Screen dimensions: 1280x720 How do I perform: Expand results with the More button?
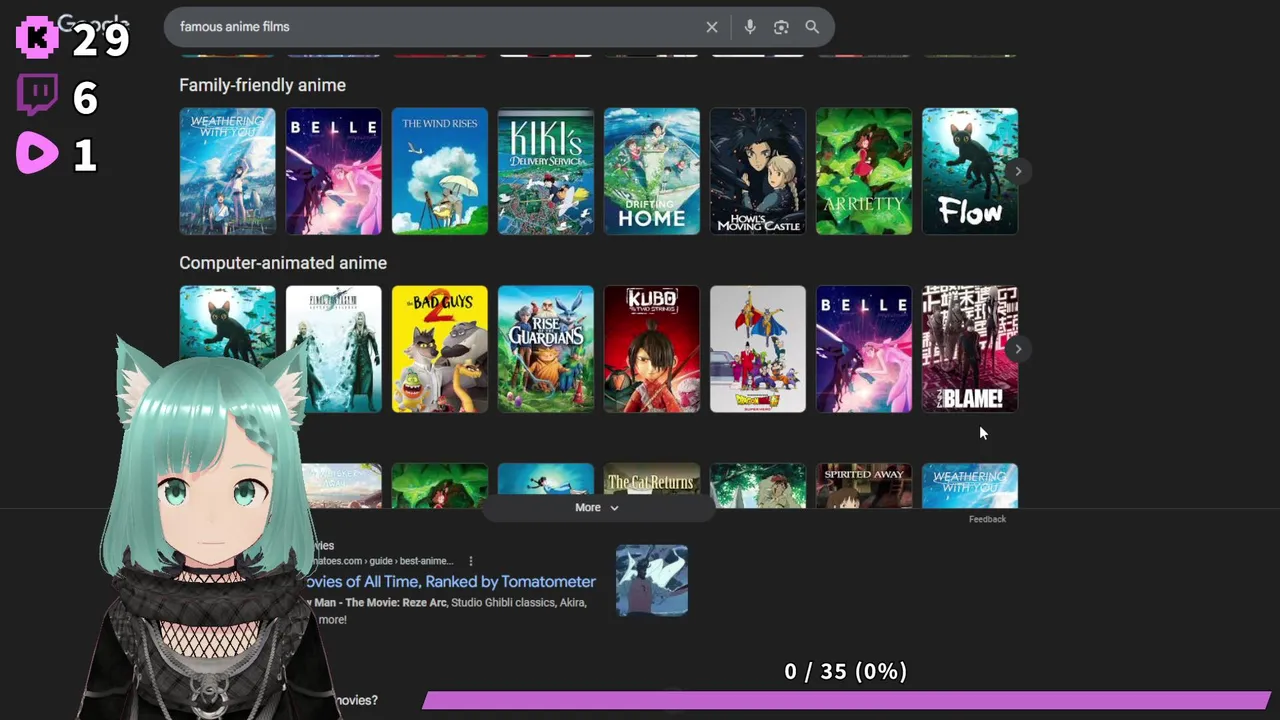[597, 508]
